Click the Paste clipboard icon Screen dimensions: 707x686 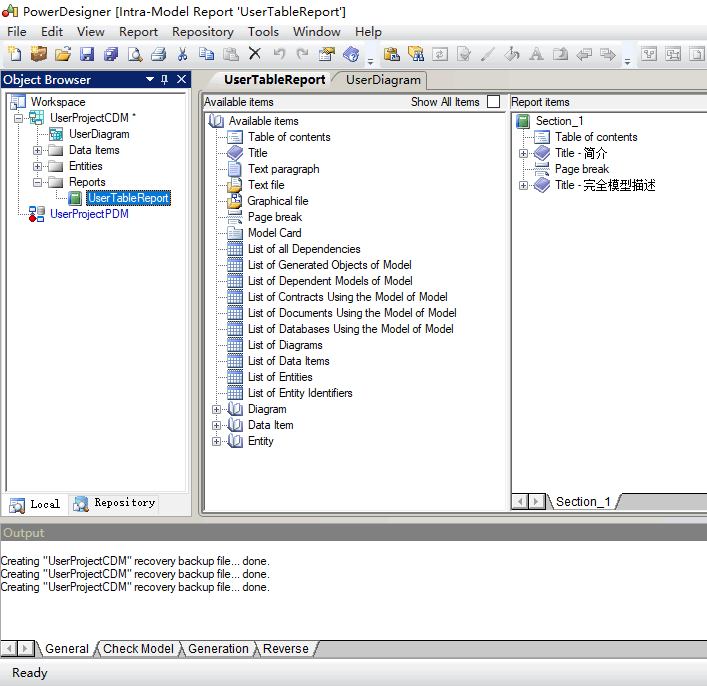pyautogui.click(x=231, y=54)
